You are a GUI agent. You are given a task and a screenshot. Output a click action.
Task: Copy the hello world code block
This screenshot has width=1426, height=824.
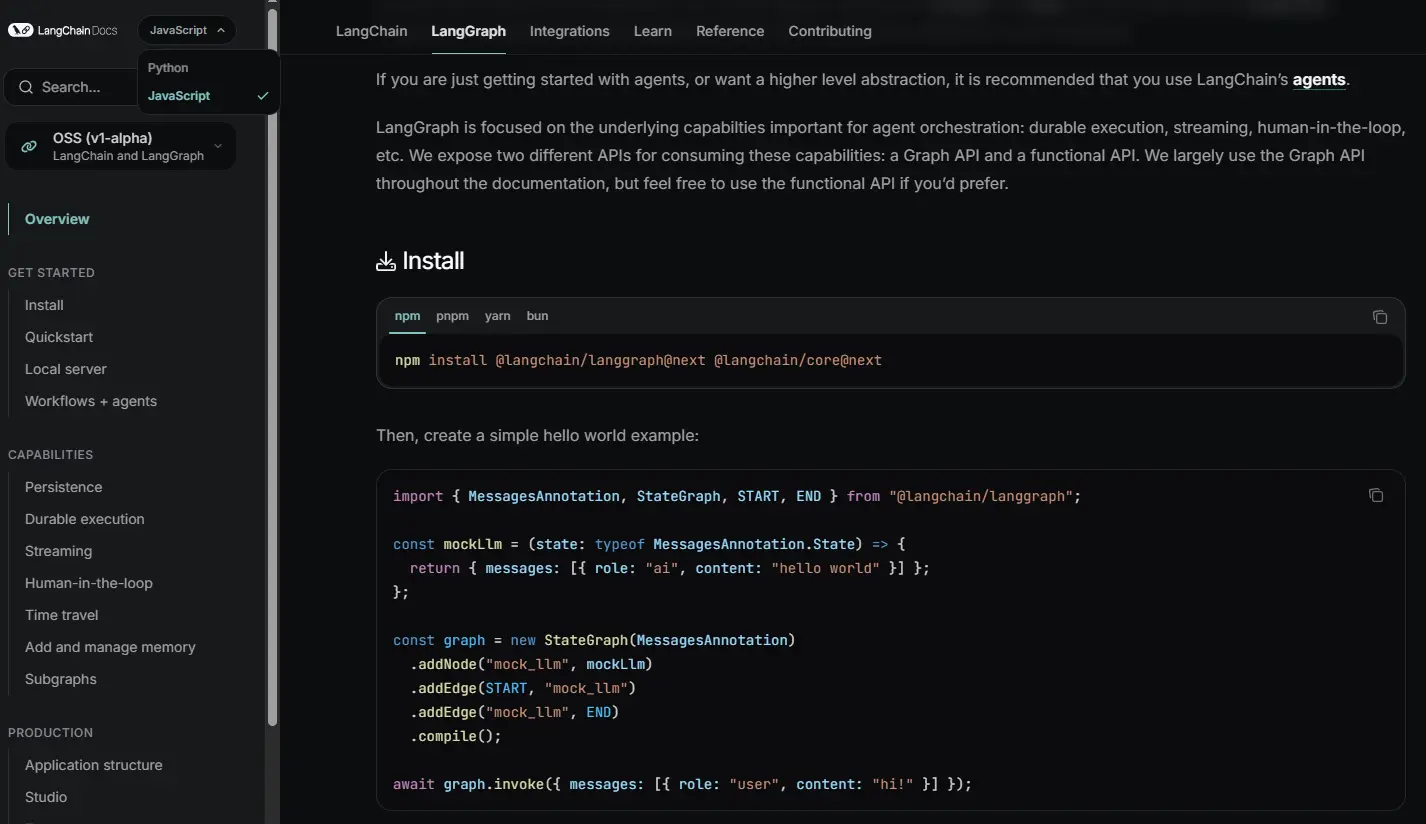coord(1376,495)
